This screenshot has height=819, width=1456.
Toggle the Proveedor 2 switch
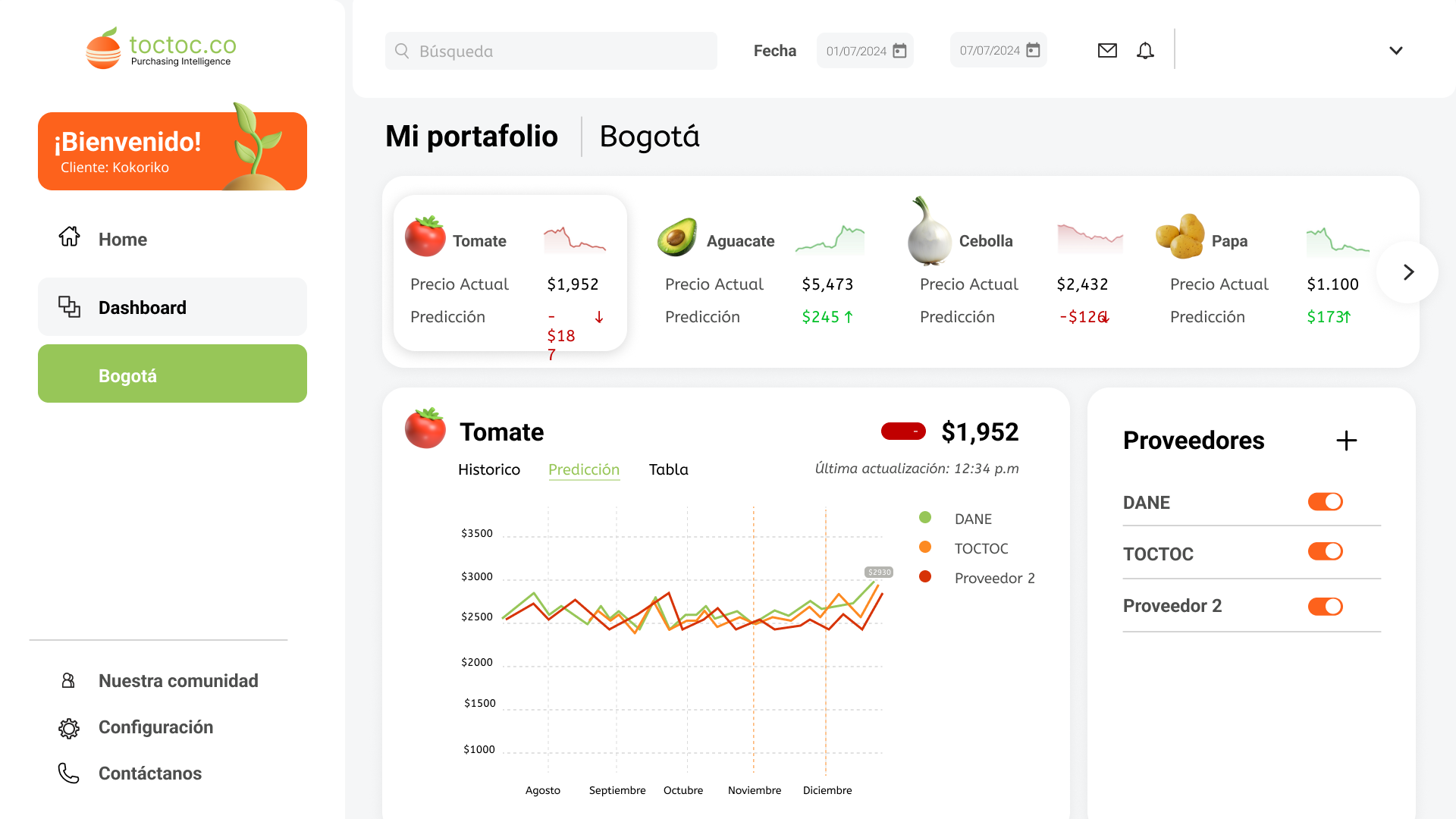tap(1325, 606)
